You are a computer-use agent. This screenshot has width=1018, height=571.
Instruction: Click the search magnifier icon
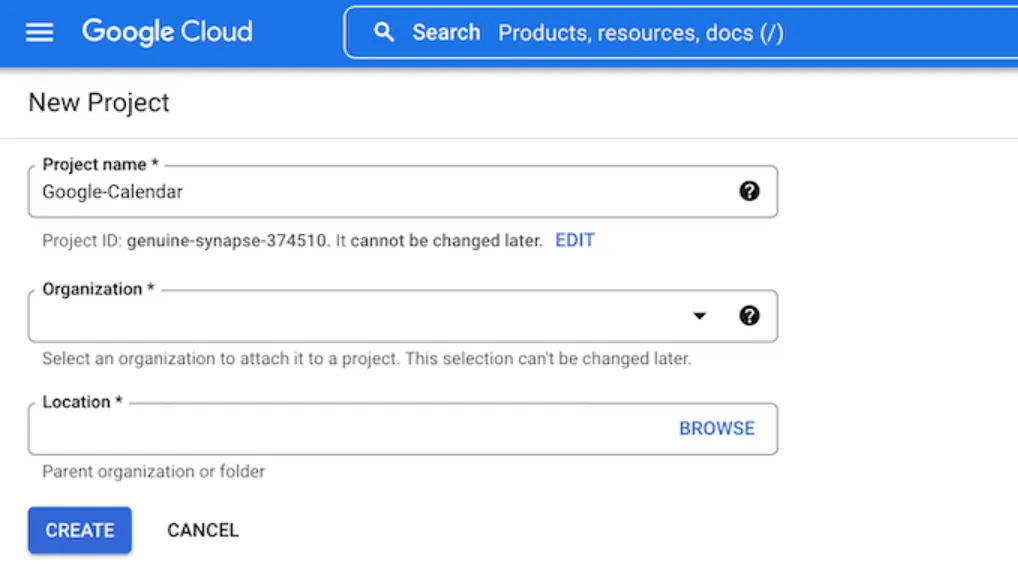pyautogui.click(x=384, y=32)
